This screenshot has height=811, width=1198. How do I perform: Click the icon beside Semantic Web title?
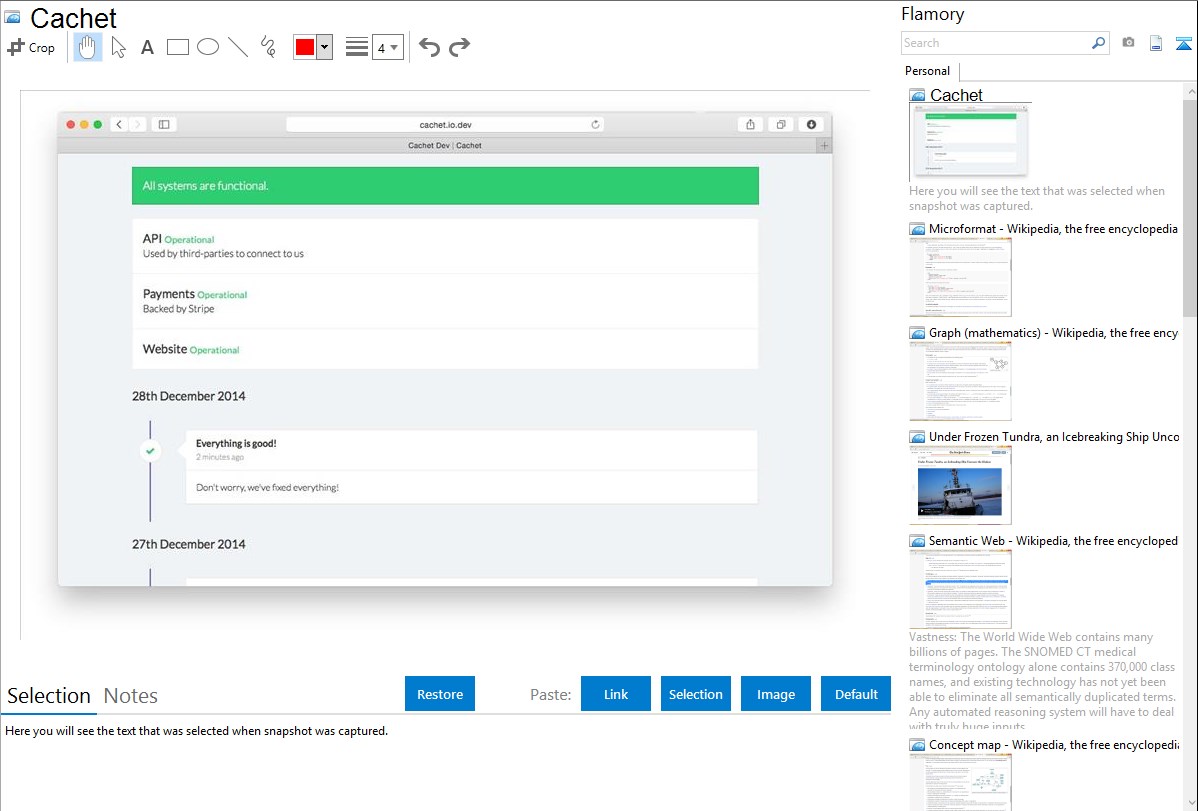pos(917,541)
